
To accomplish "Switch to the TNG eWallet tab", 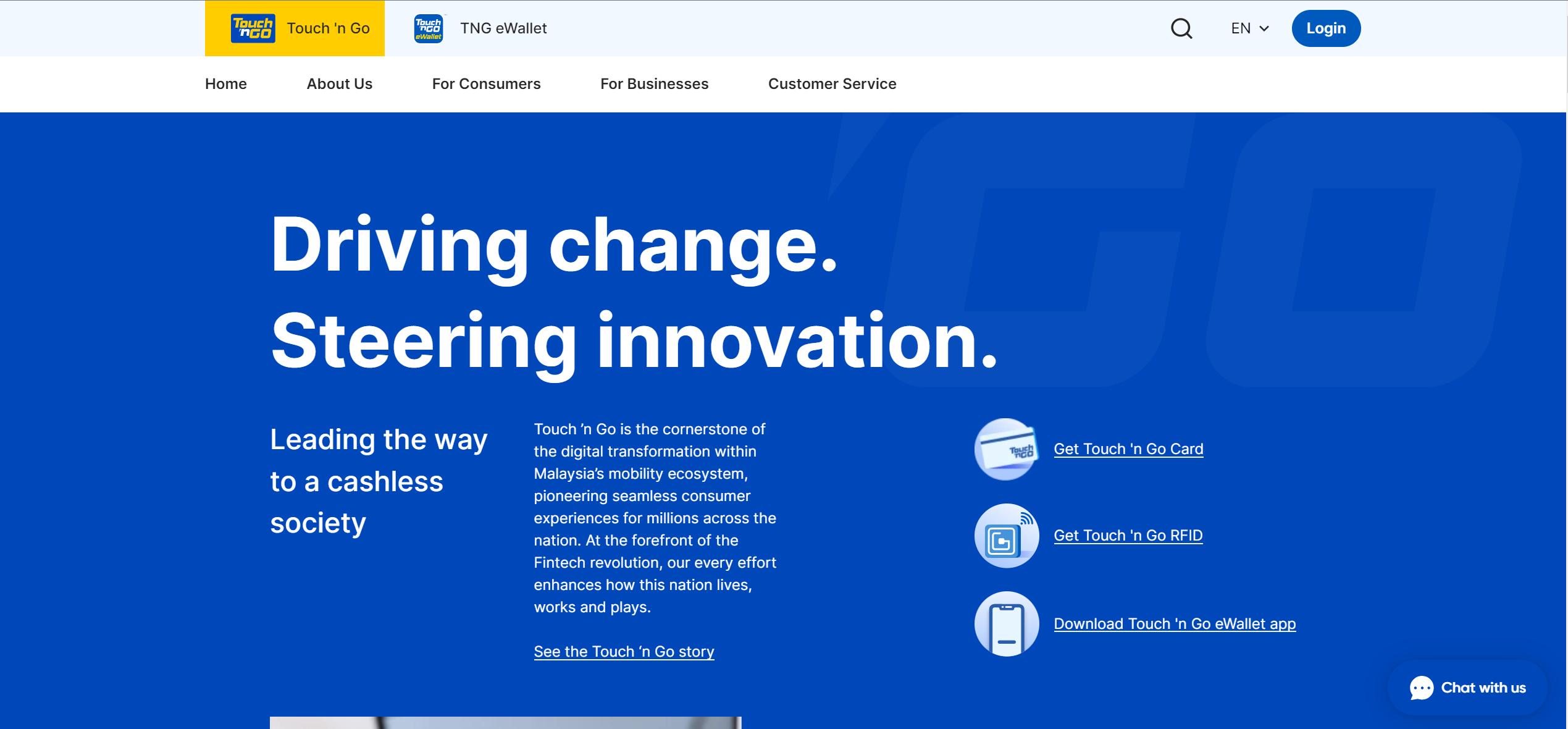I will [x=480, y=28].
